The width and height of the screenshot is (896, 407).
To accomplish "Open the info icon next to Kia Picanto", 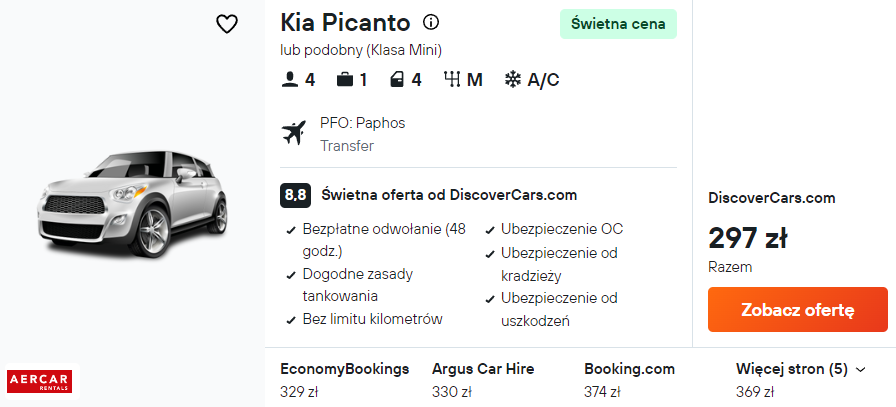I will point(431,23).
